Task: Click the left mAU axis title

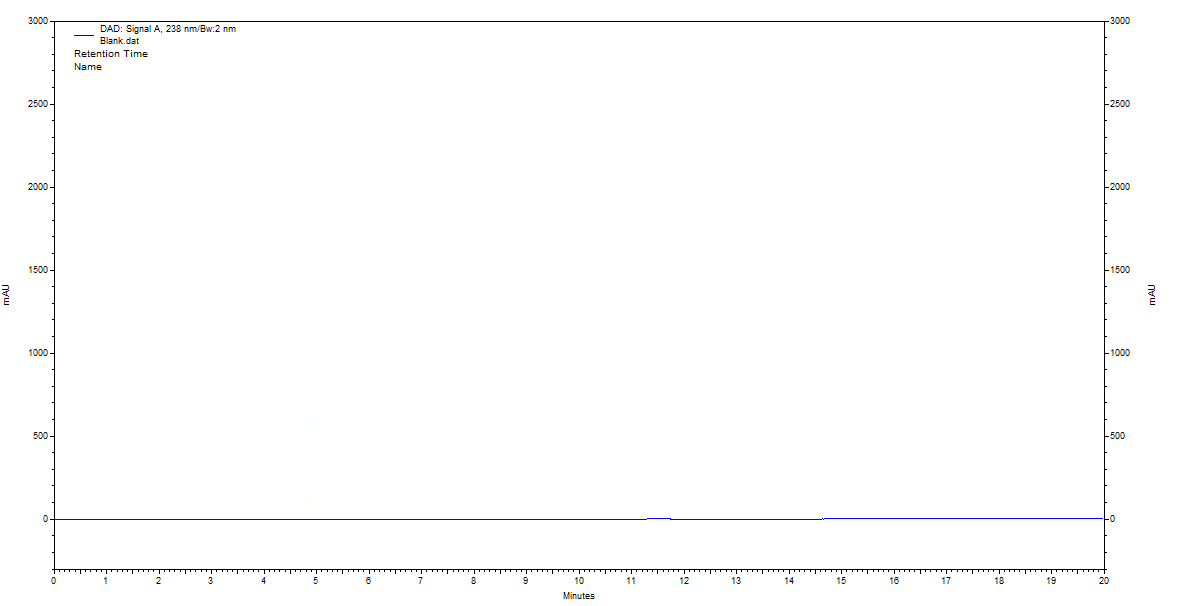Action: [x=6, y=294]
